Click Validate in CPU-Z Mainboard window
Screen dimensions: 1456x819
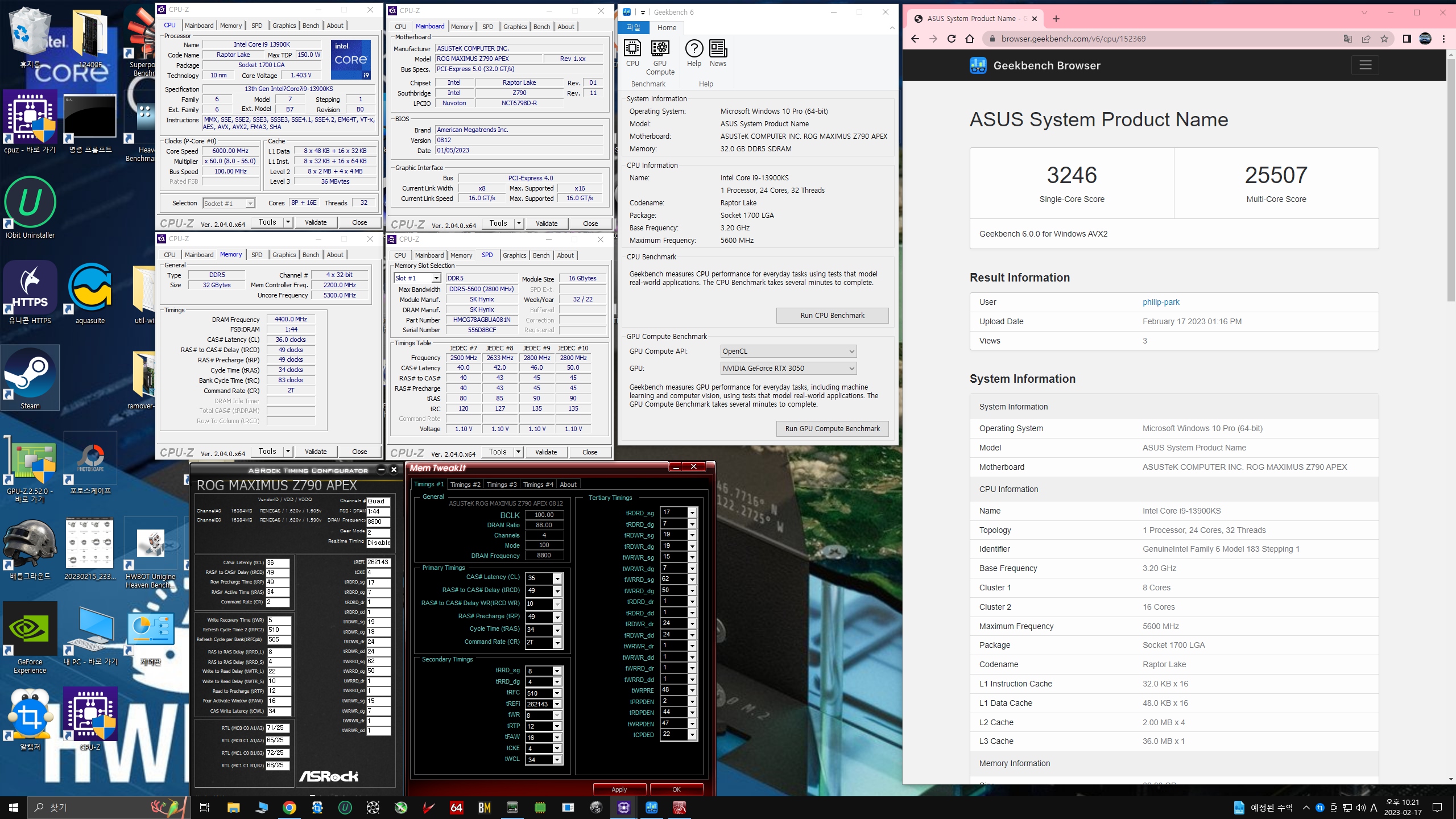click(546, 224)
